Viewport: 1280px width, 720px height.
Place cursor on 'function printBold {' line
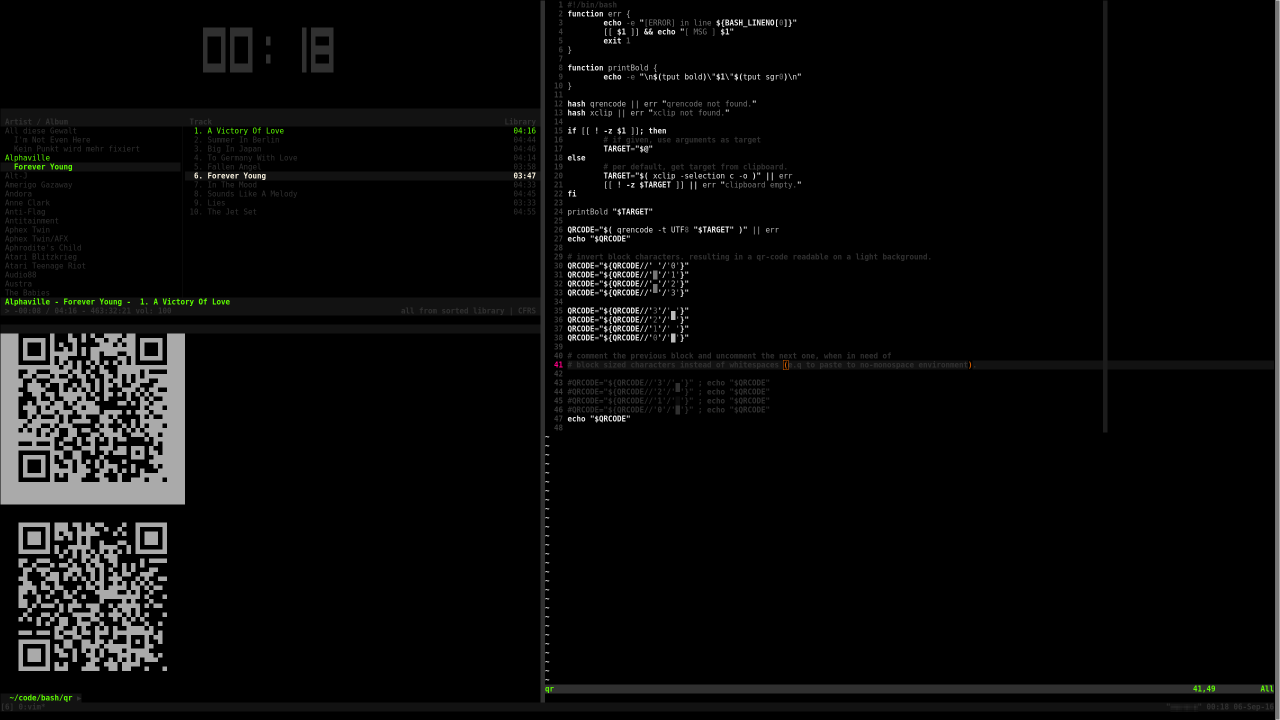coord(613,68)
